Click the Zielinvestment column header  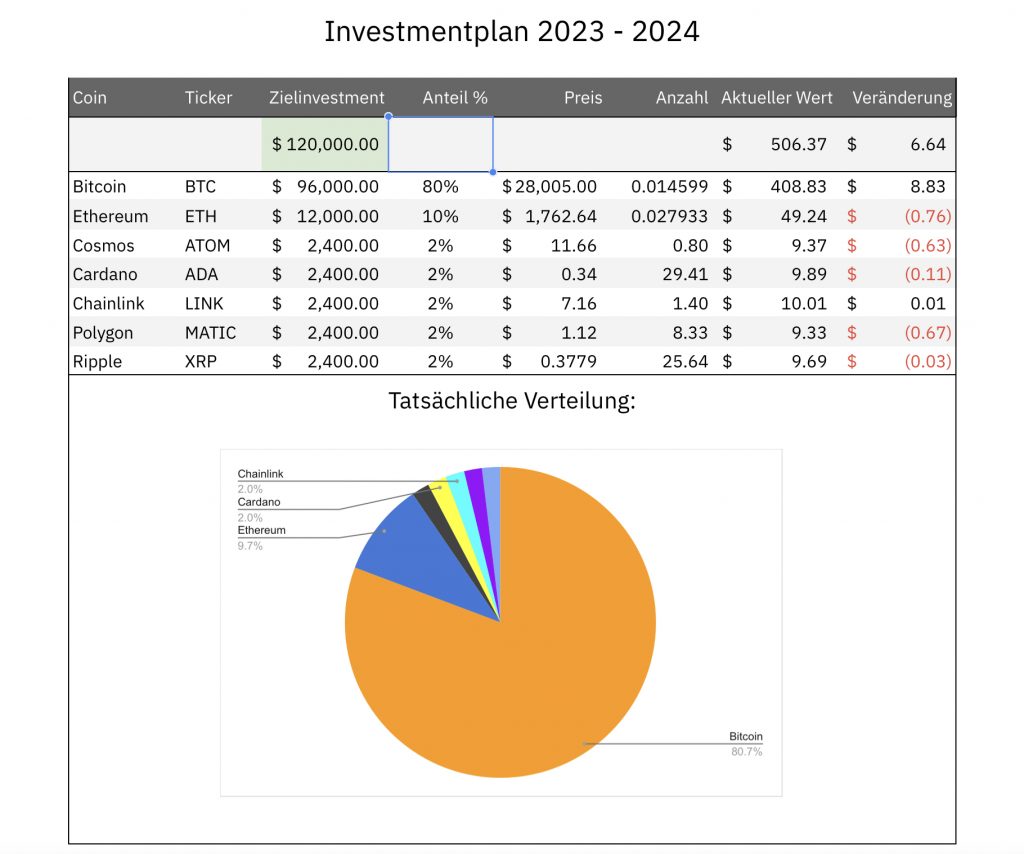point(327,97)
